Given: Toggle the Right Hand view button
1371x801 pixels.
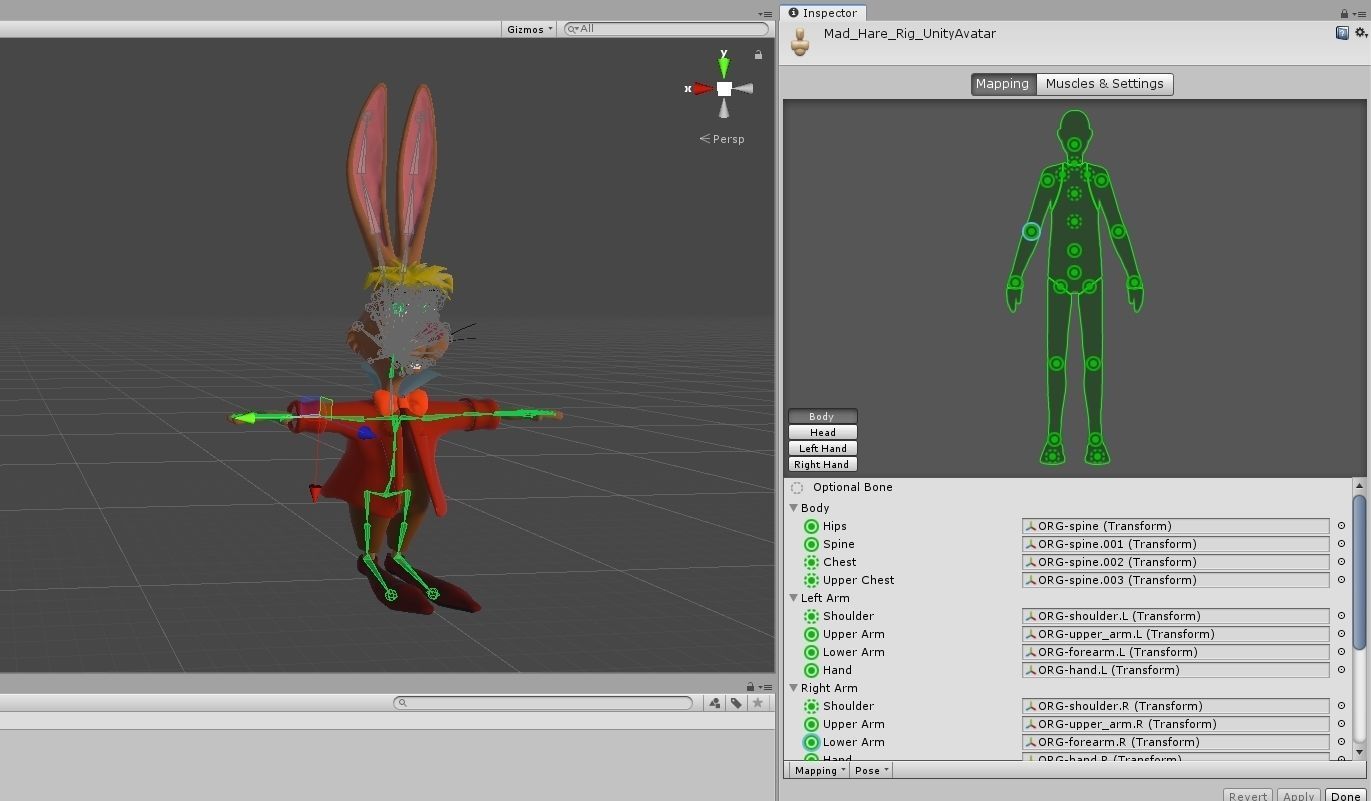Looking at the screenshot, I should tap(822, 464).
